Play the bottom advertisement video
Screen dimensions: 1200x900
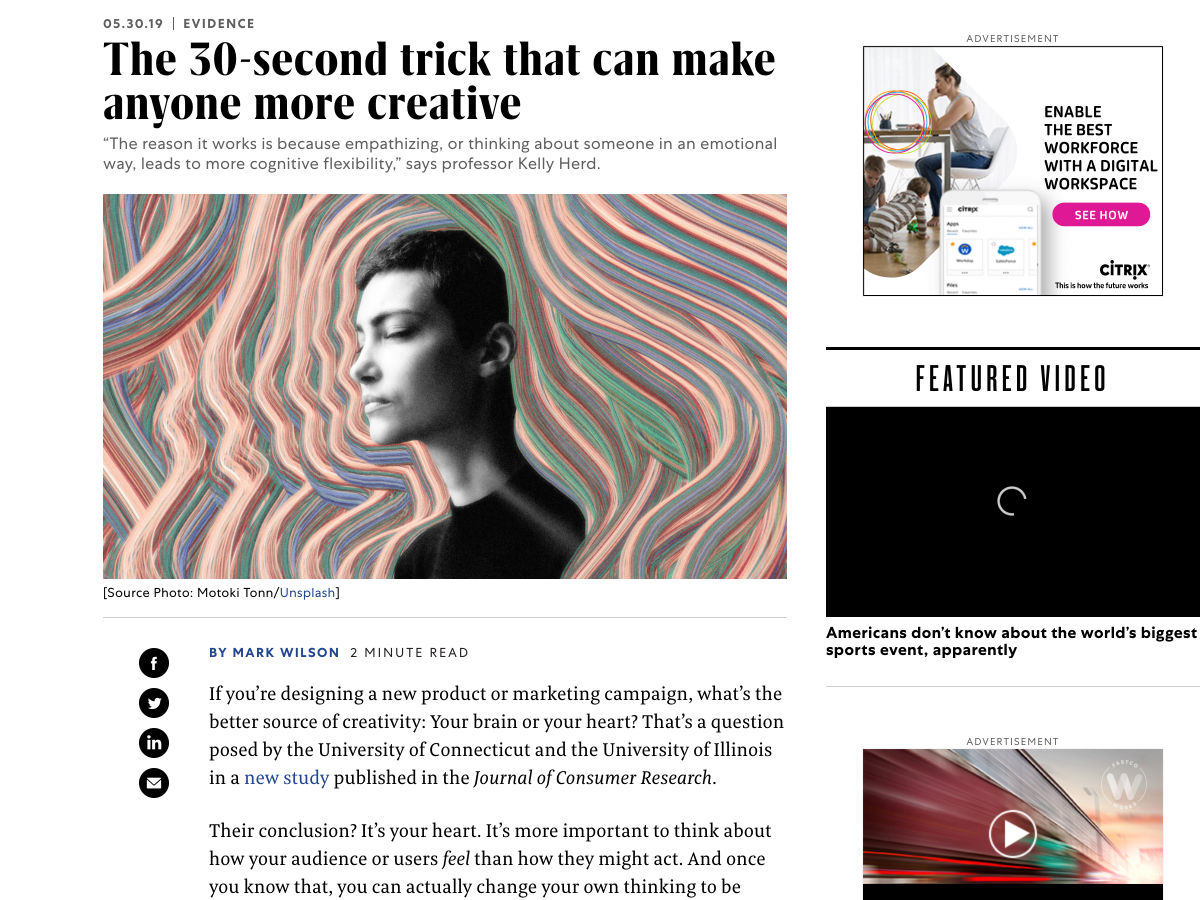[1012, 833]
